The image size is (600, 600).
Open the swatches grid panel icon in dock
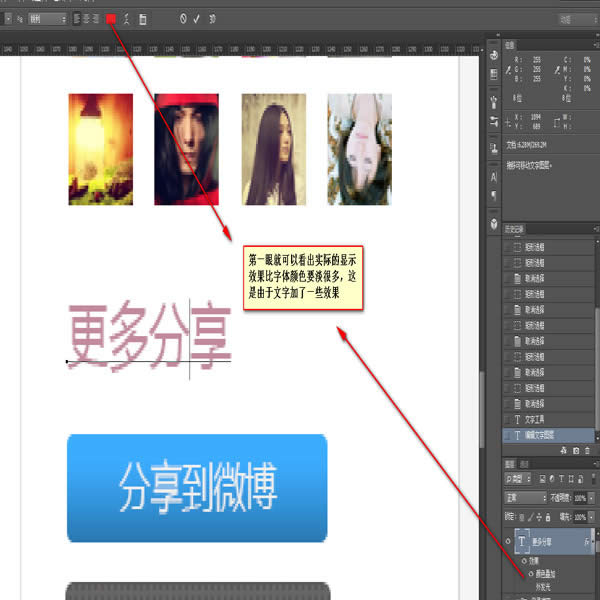click(494, 74)
